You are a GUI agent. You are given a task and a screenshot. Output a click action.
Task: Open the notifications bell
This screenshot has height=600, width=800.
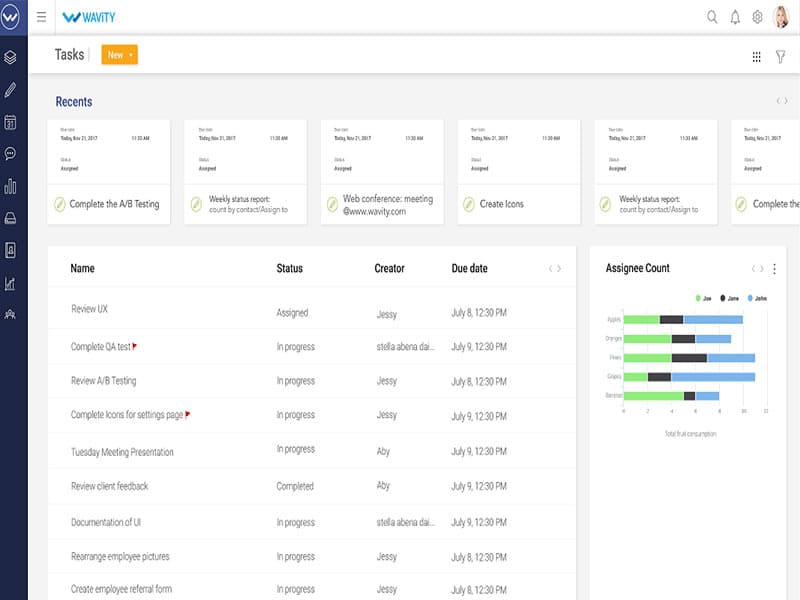(736, 17)
